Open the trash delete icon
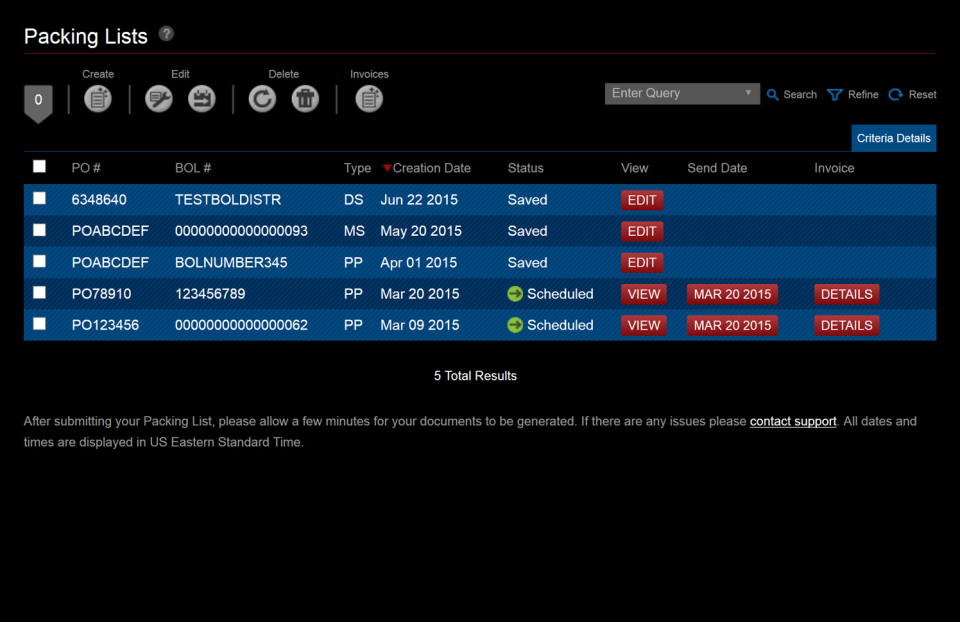Screen dimensions: 960x622 point(304,99)
